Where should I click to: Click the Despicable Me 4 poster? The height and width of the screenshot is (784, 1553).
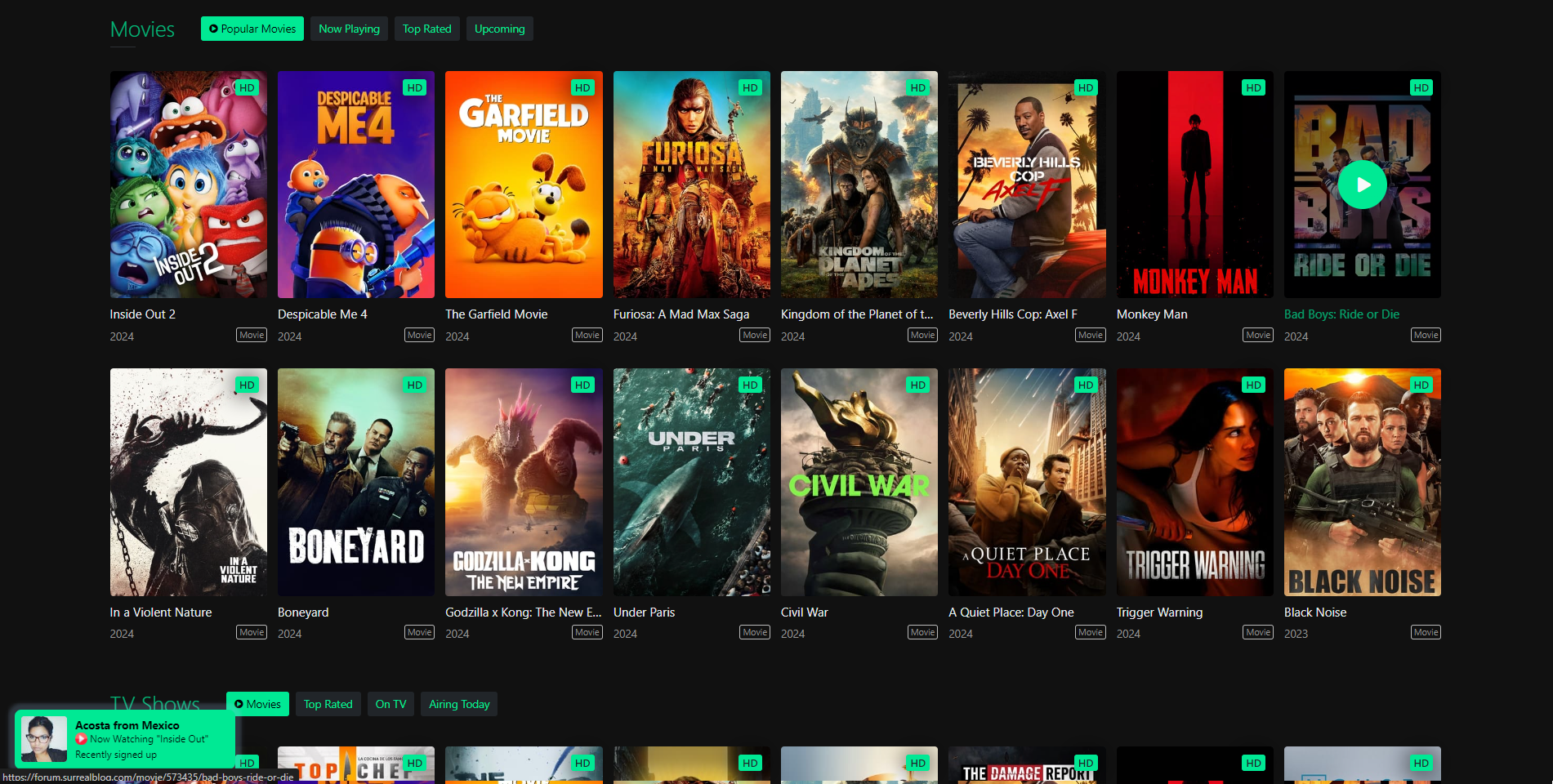click(x=355, y=185)
